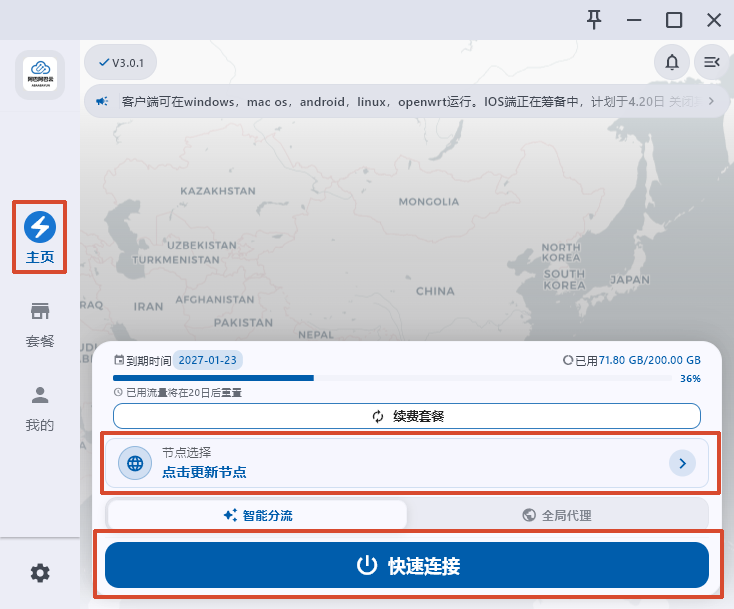This screenshot has width=734, height=609.
Task: Click the 71.80 GB/200.00 GB usage text
Action: [650, 360]
